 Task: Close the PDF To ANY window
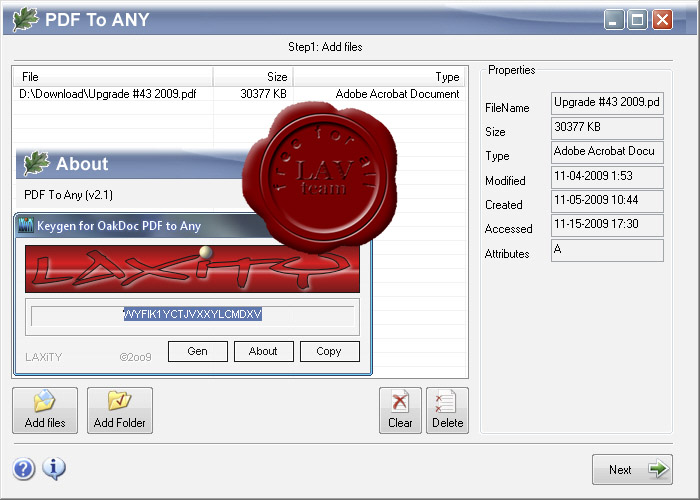click(662, 20)
